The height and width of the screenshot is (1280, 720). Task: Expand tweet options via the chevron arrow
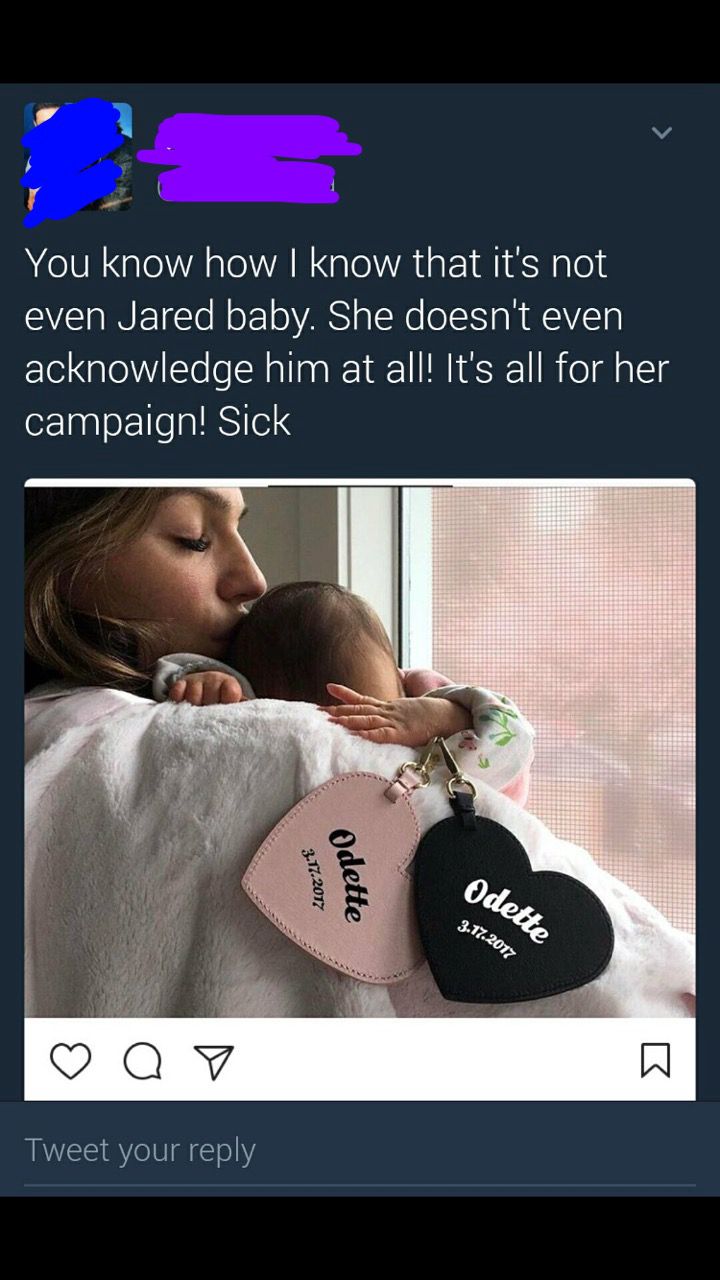click(662, 132)
